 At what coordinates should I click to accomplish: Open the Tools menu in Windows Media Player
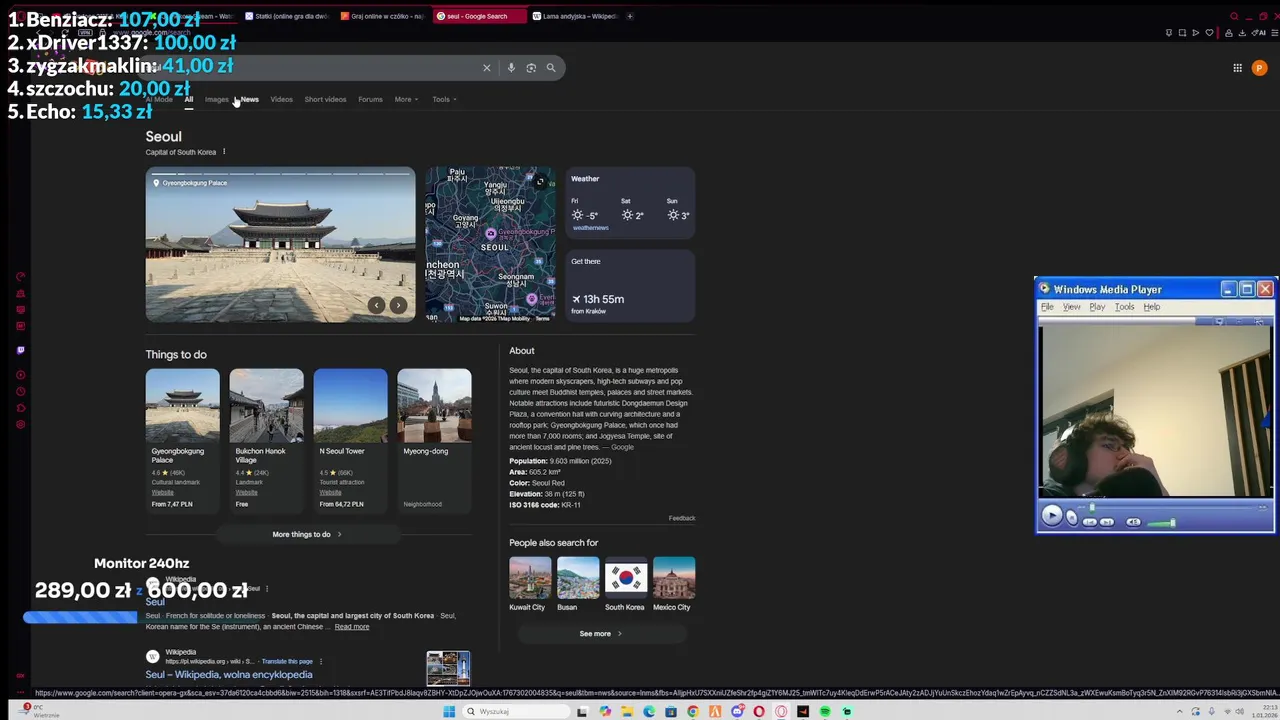coord(1124,307)
